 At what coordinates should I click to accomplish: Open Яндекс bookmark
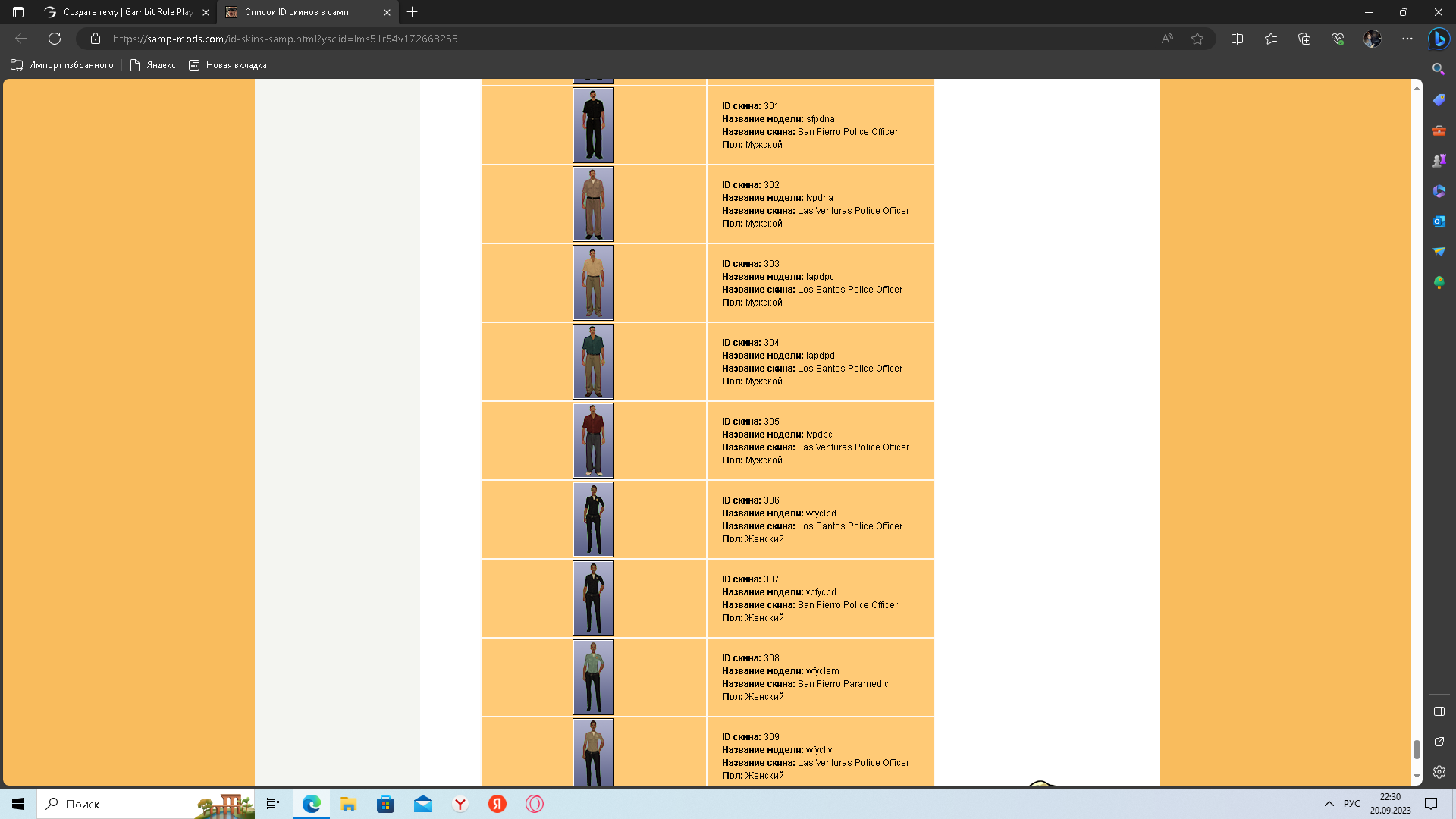(152, 65)
